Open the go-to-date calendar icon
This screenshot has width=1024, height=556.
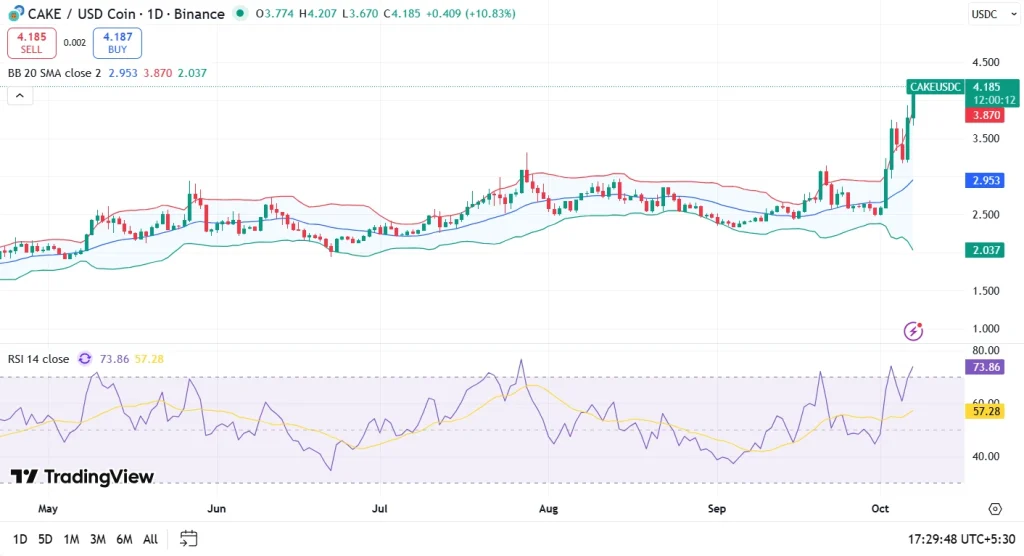(188, 539)
